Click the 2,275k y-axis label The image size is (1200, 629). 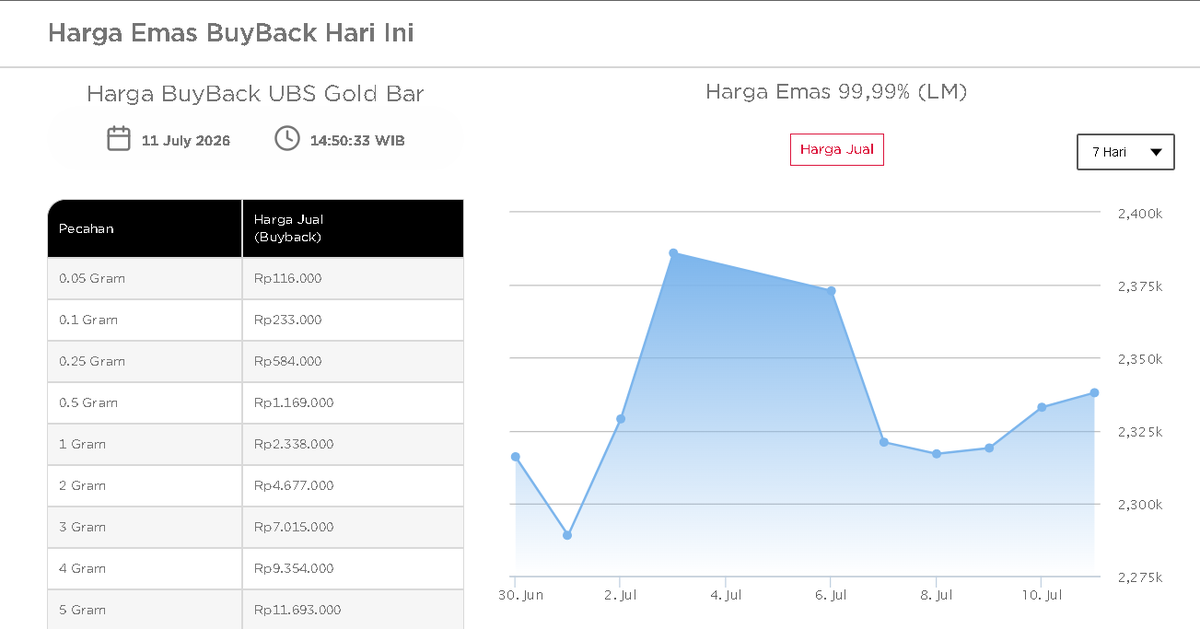coord(1139,578)
